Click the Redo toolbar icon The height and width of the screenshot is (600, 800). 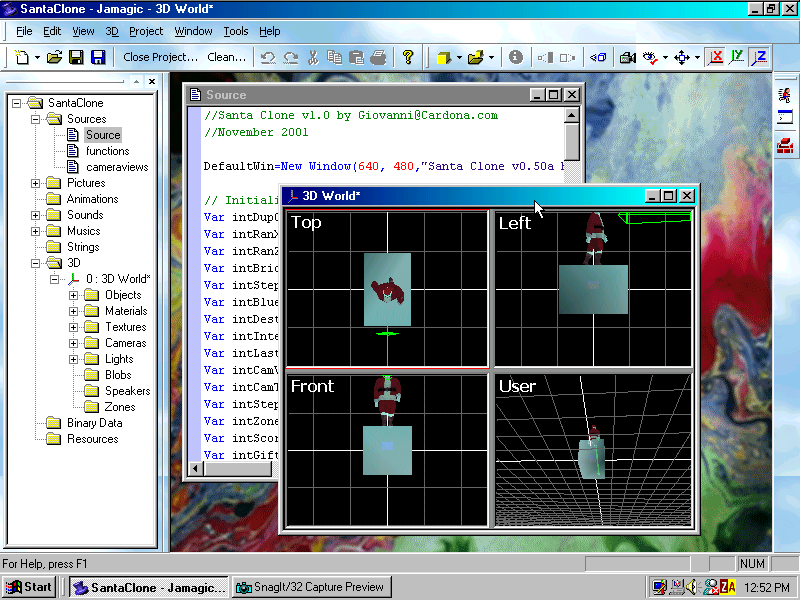[x=291, y=58]
